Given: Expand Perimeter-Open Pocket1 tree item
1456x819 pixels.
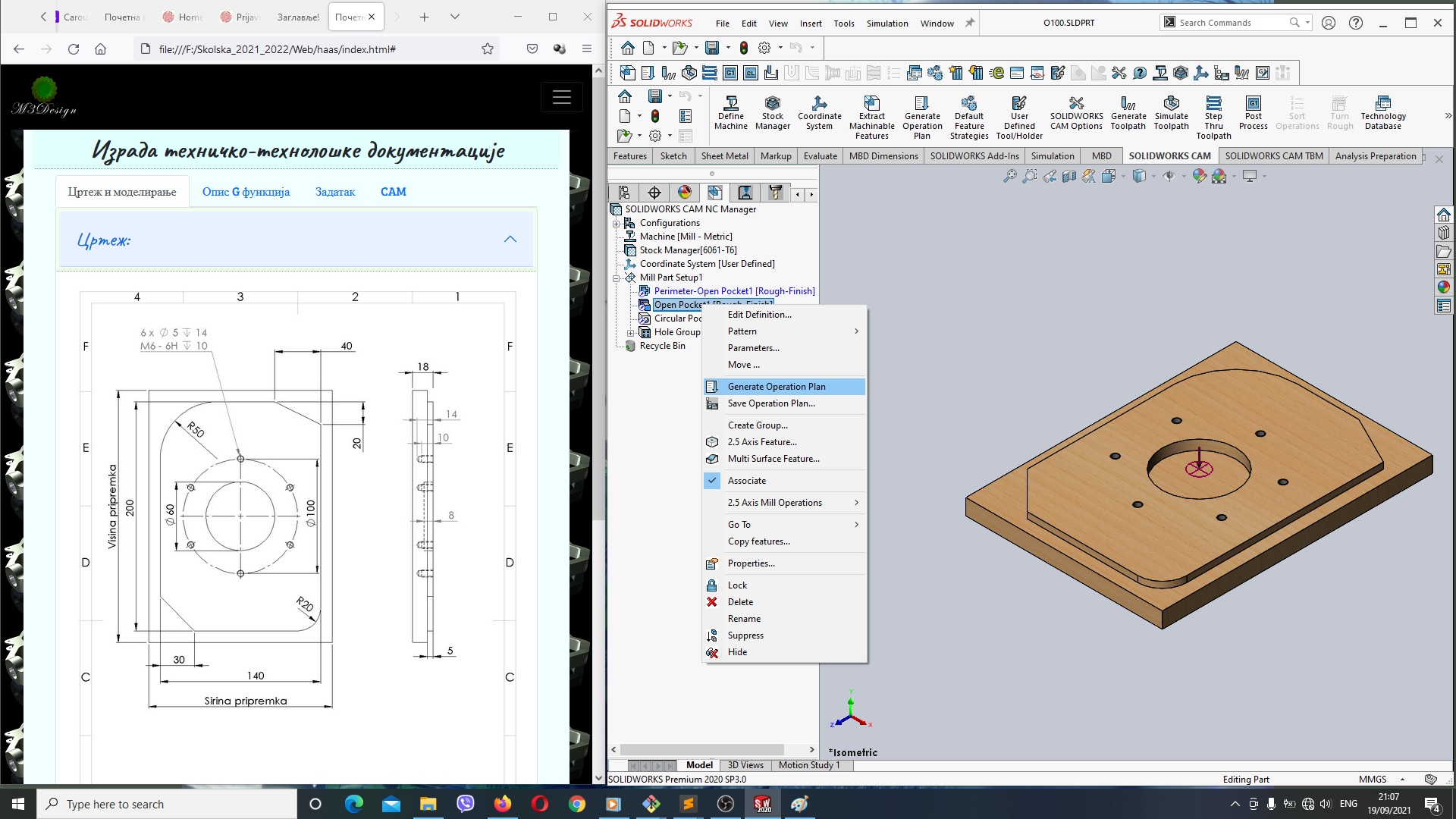Looking at the screenshot, I should [629, 290].
